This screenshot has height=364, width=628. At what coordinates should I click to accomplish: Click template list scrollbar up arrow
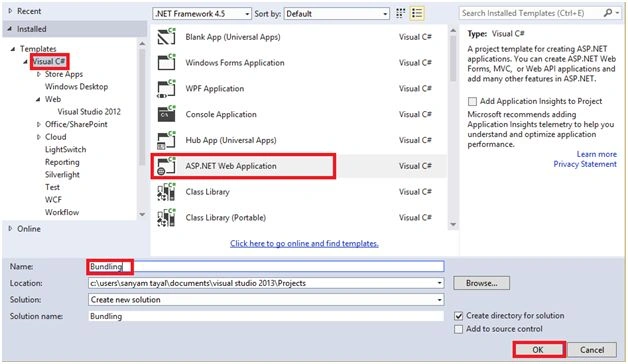point(453,30)
